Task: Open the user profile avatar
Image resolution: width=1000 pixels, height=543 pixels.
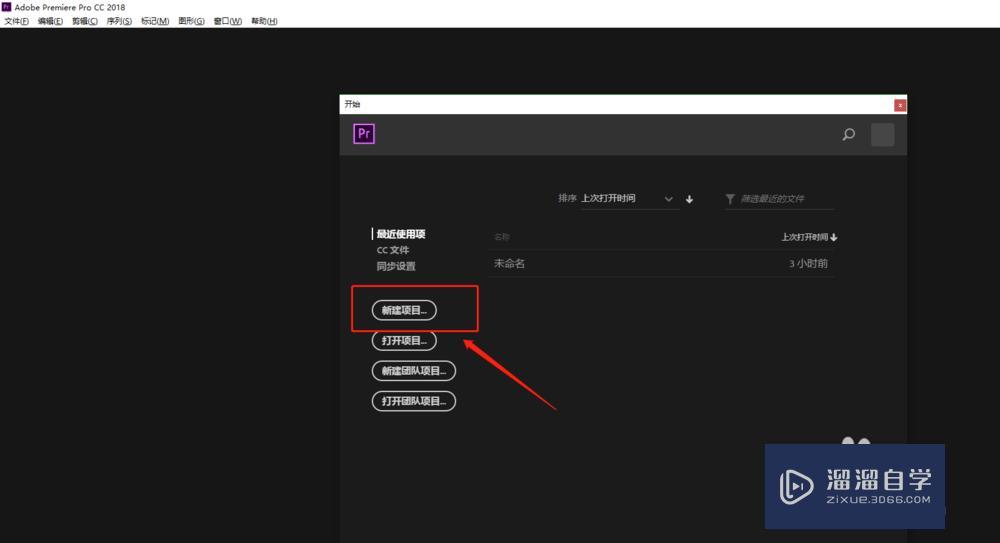Action: (x=883, y=135)
